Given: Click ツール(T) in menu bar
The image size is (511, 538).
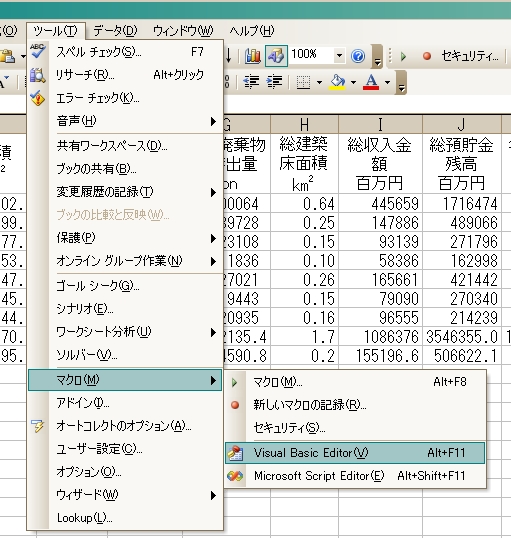Looking at the screenshot, I should click(x=55, y=31).
